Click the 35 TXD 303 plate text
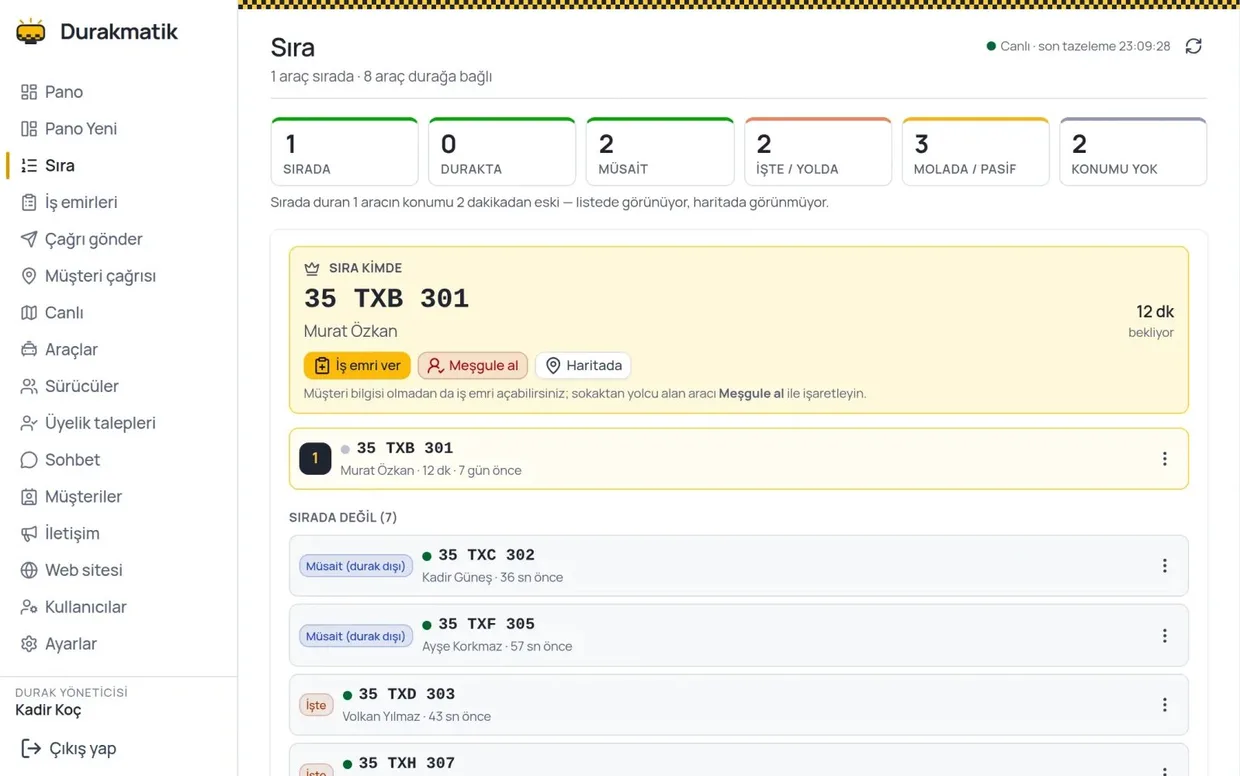The width and height of the screenshot is (1240, 776). point(406,694)
